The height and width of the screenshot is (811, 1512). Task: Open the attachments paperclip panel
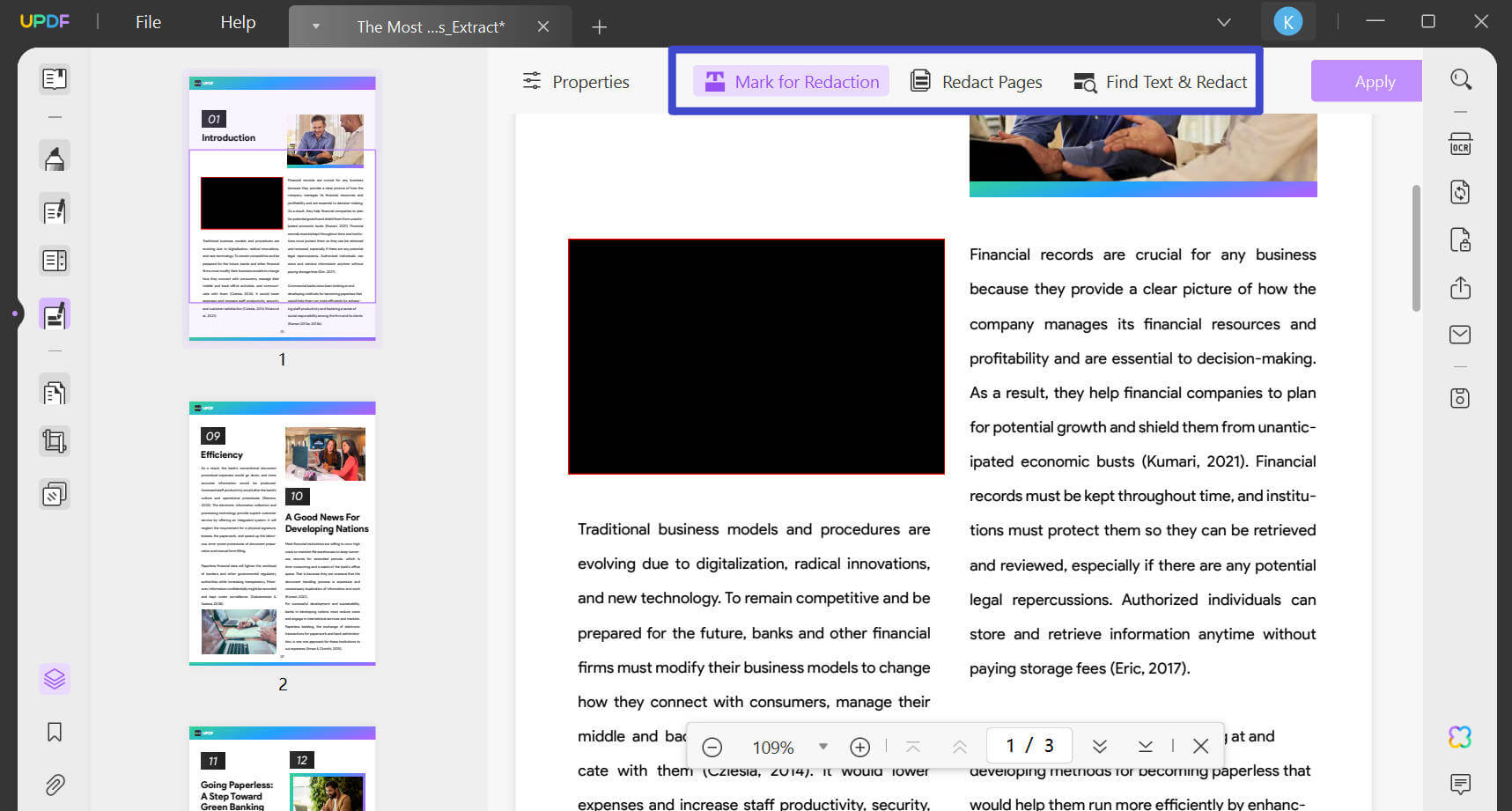coord(55,784)
